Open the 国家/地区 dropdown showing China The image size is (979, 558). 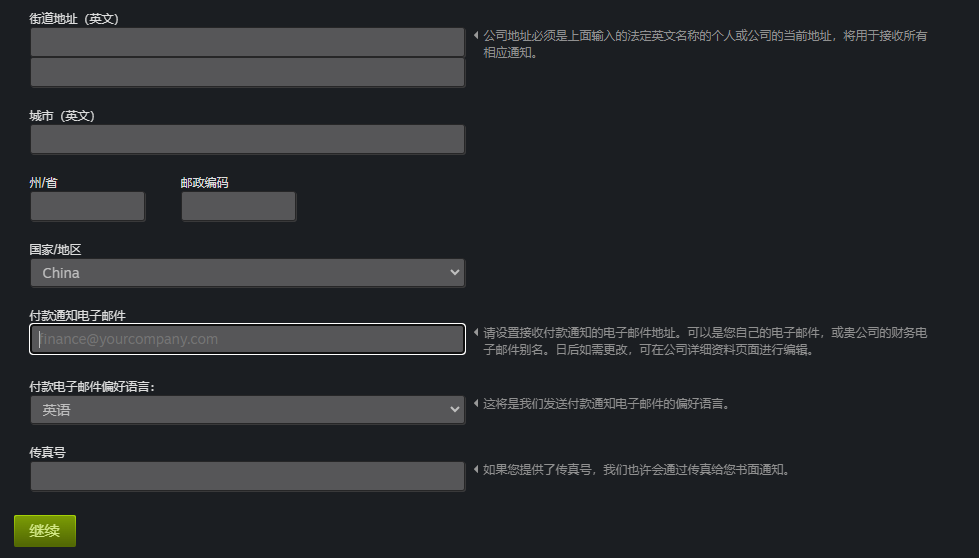coord(247,273)
